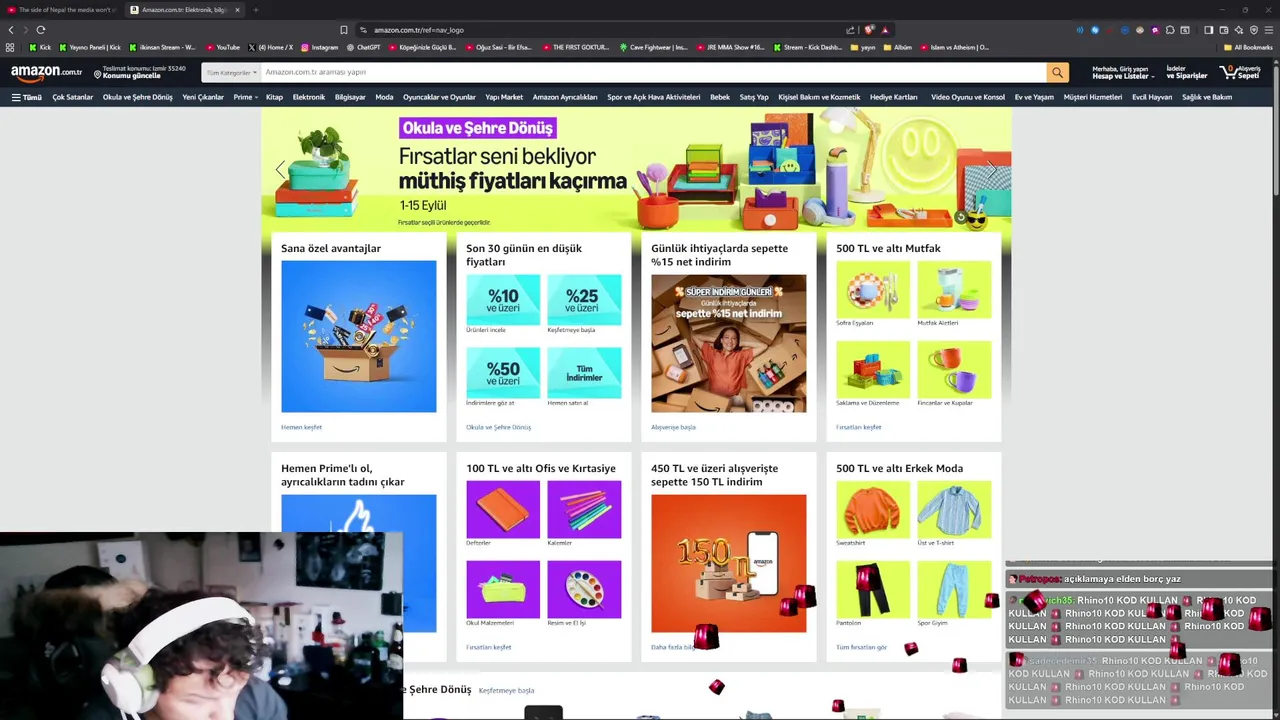
Task: Show next banner with right carousel arrow
Action: tap(991, 169)
